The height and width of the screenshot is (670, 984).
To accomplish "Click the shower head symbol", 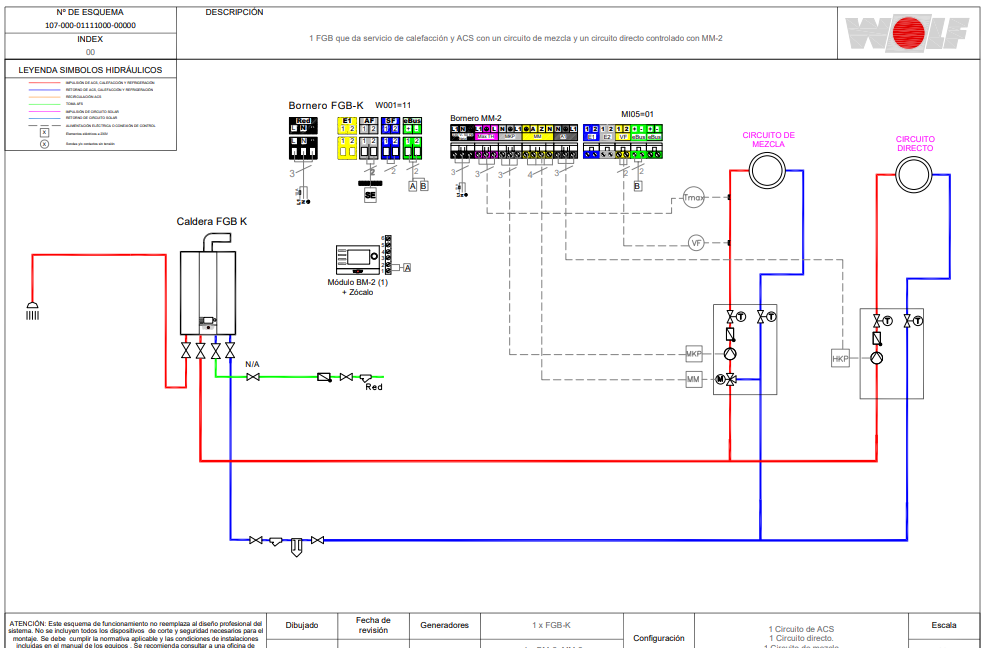I will [32, 311].
